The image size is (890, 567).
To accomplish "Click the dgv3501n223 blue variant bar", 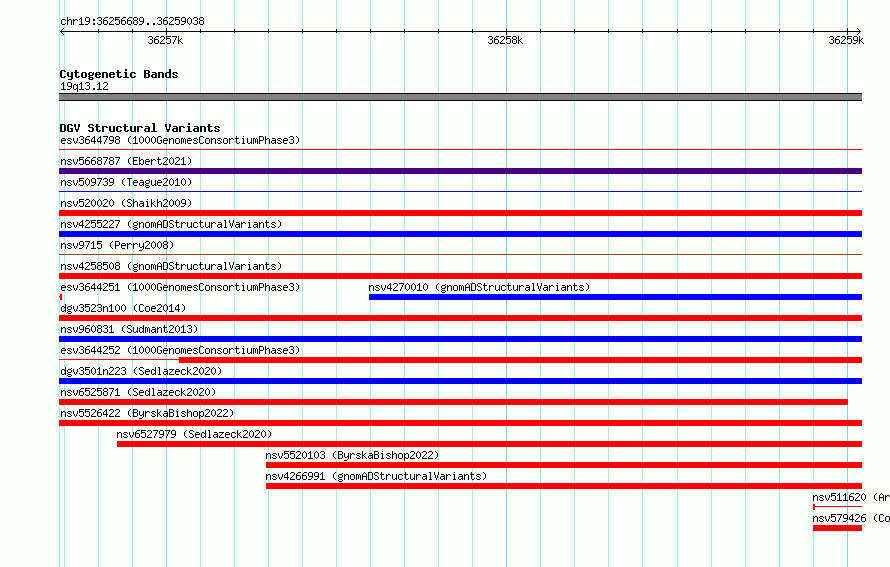I will (460, 381).
